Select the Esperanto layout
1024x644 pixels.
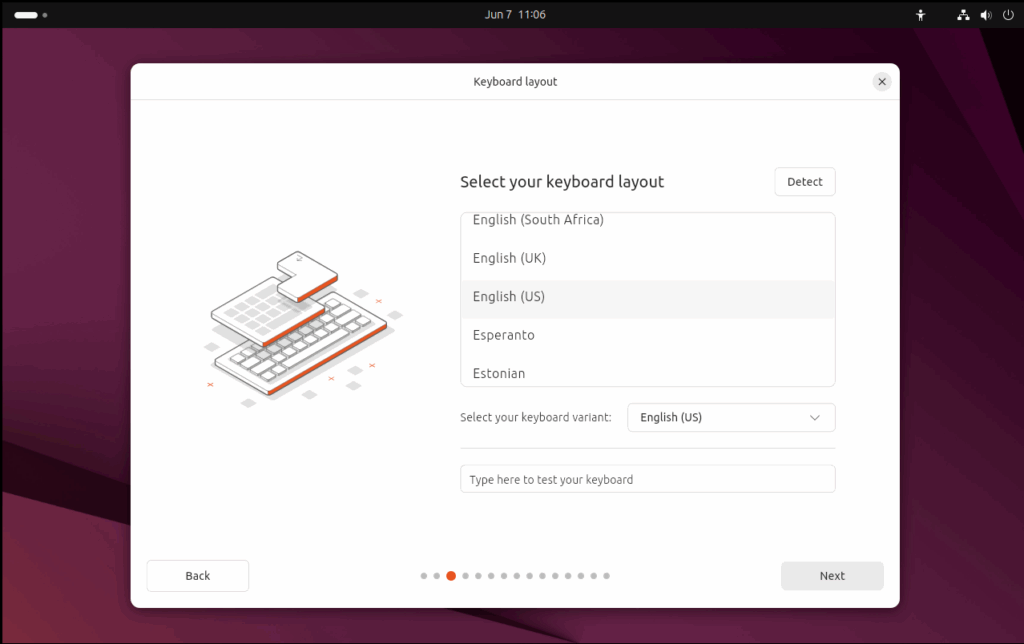coord(647,335)
